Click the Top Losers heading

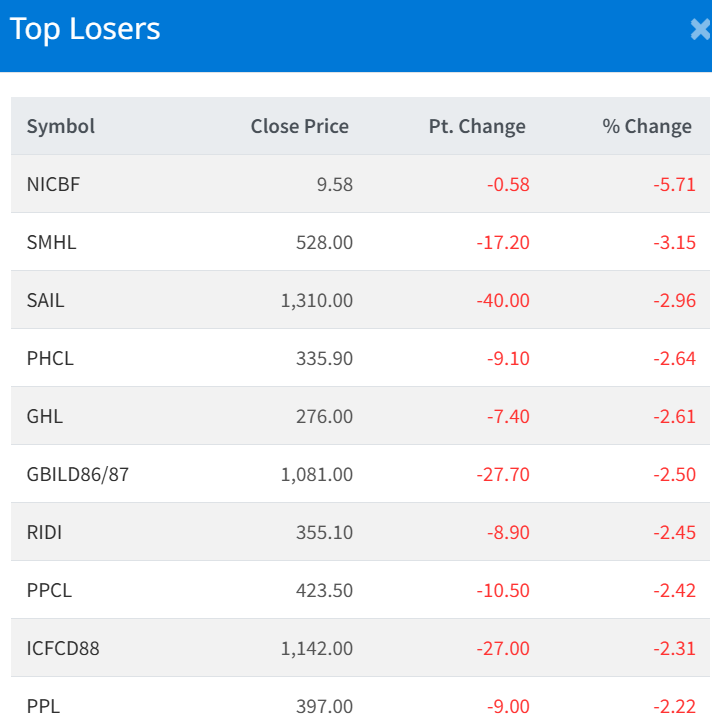coord(85,29)
